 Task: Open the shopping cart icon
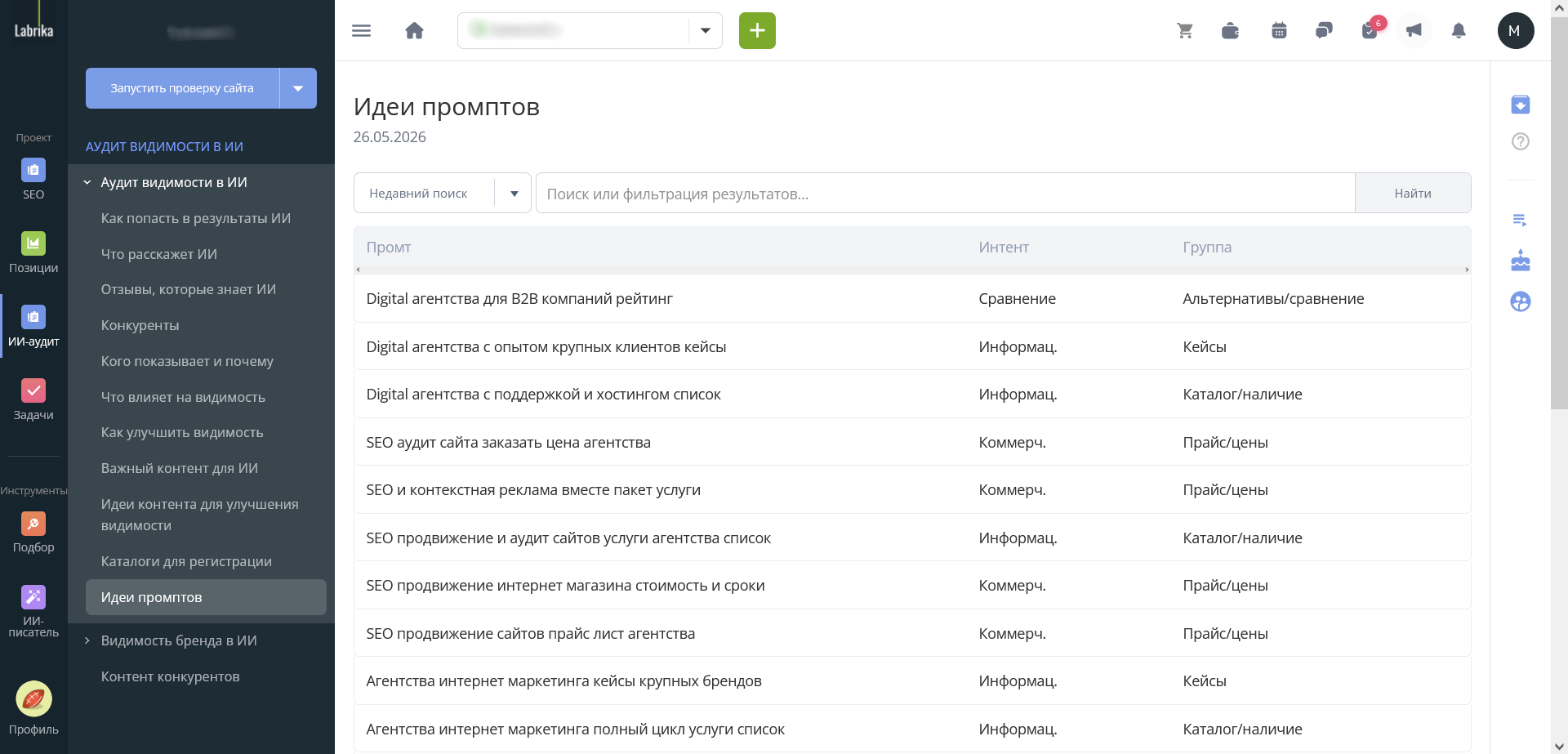[x=1185, y=31]
